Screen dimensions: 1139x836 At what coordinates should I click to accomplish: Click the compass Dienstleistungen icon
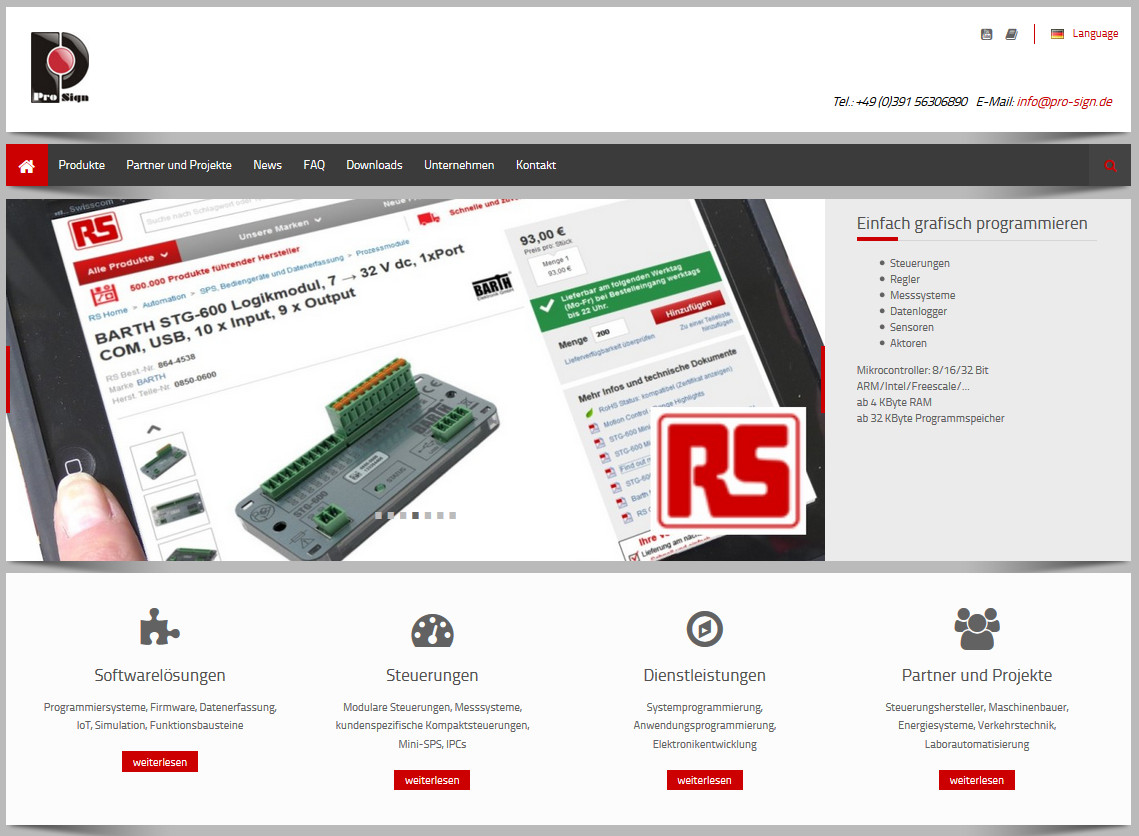click(705, 629)
